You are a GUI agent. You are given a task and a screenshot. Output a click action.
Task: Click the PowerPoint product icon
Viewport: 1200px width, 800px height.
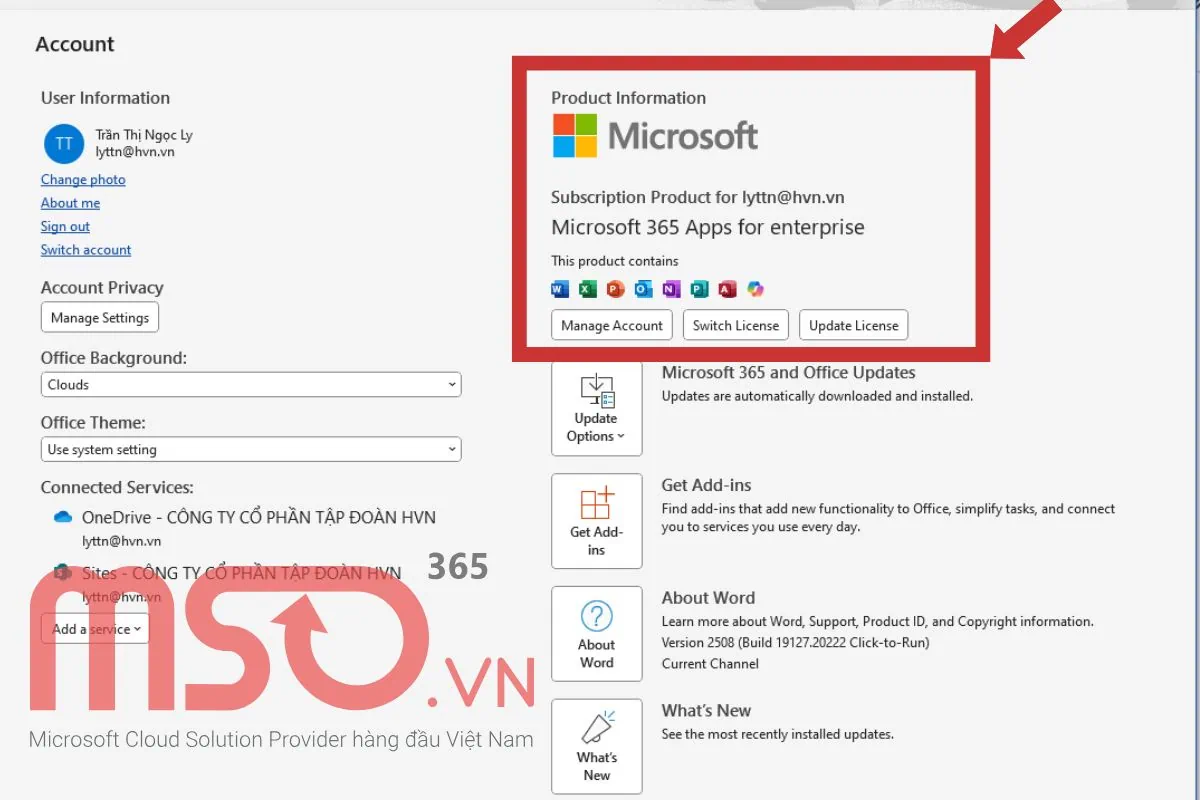click(615, 289)
